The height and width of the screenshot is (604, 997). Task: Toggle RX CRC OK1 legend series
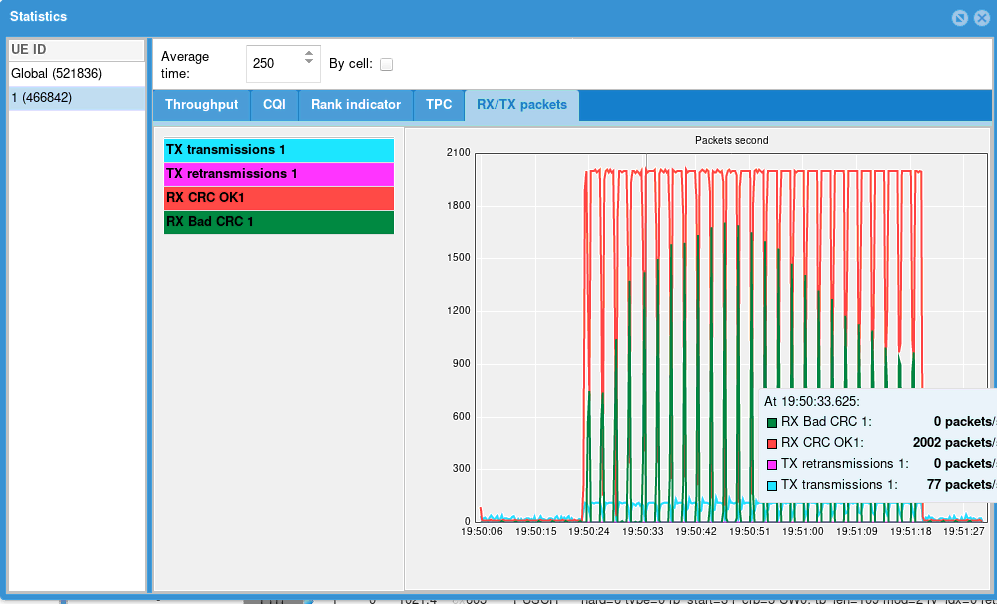click(278, 198)
